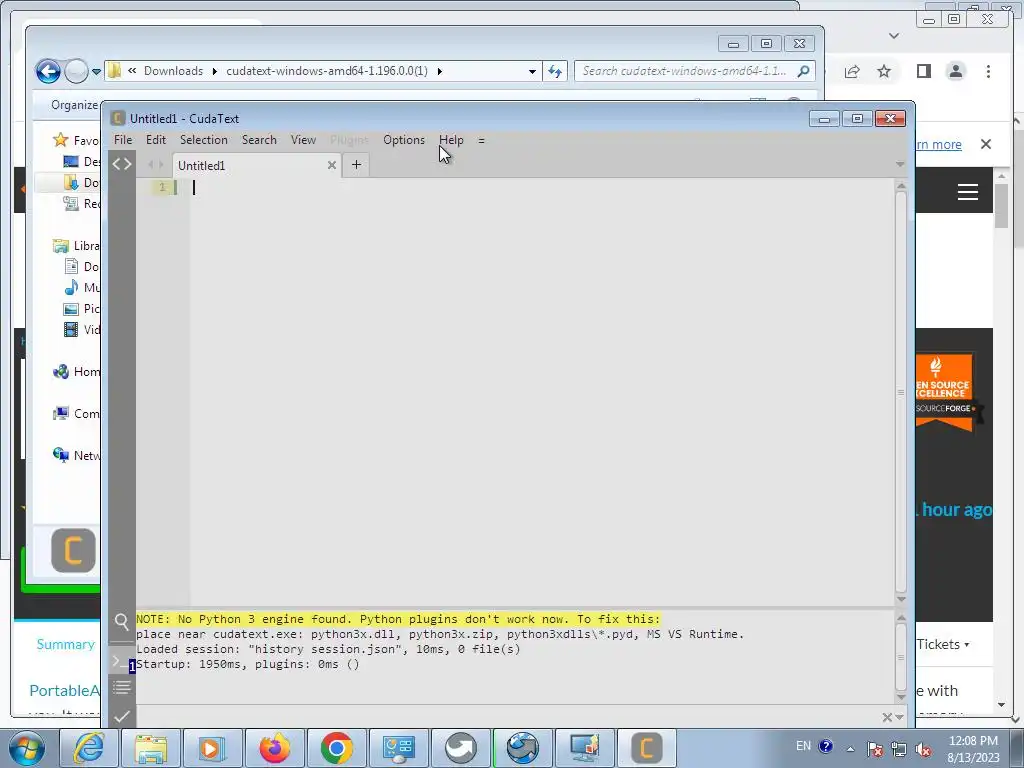
Task: Click the muted volume tray icon
Action: 923,749
